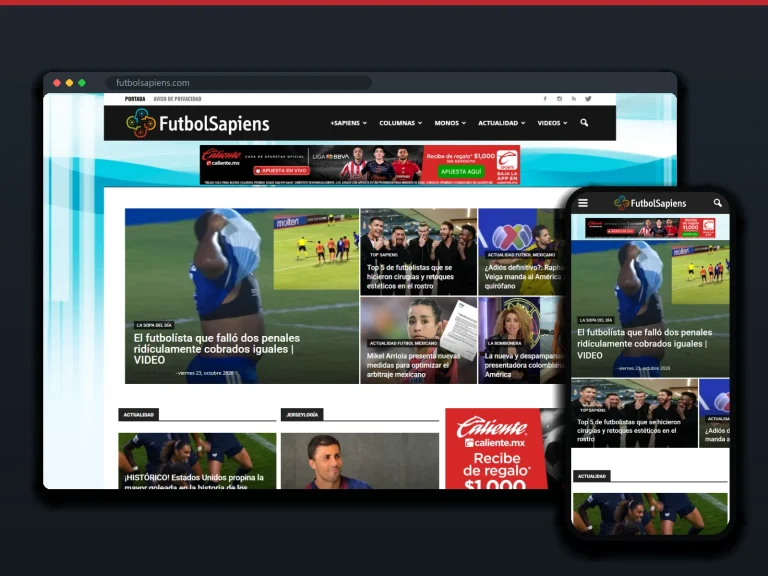Click the search magnifier in the desktop navbar
The width and height of the screenshot is (768, 576).
pos(584,123)
